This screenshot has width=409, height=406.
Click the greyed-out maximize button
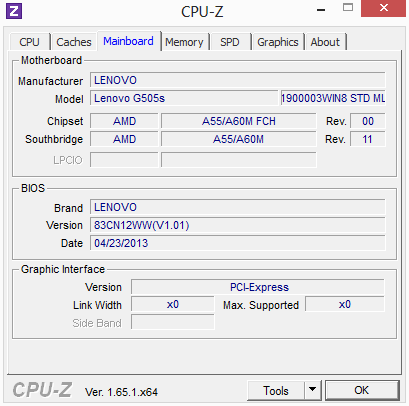pos(348,8)
